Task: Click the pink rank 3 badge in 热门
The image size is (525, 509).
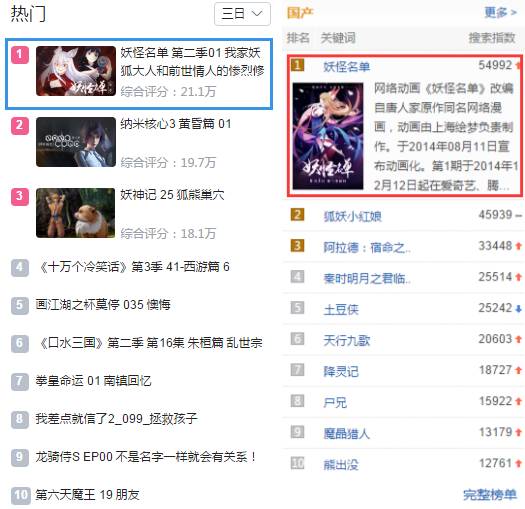Action: 20,197
